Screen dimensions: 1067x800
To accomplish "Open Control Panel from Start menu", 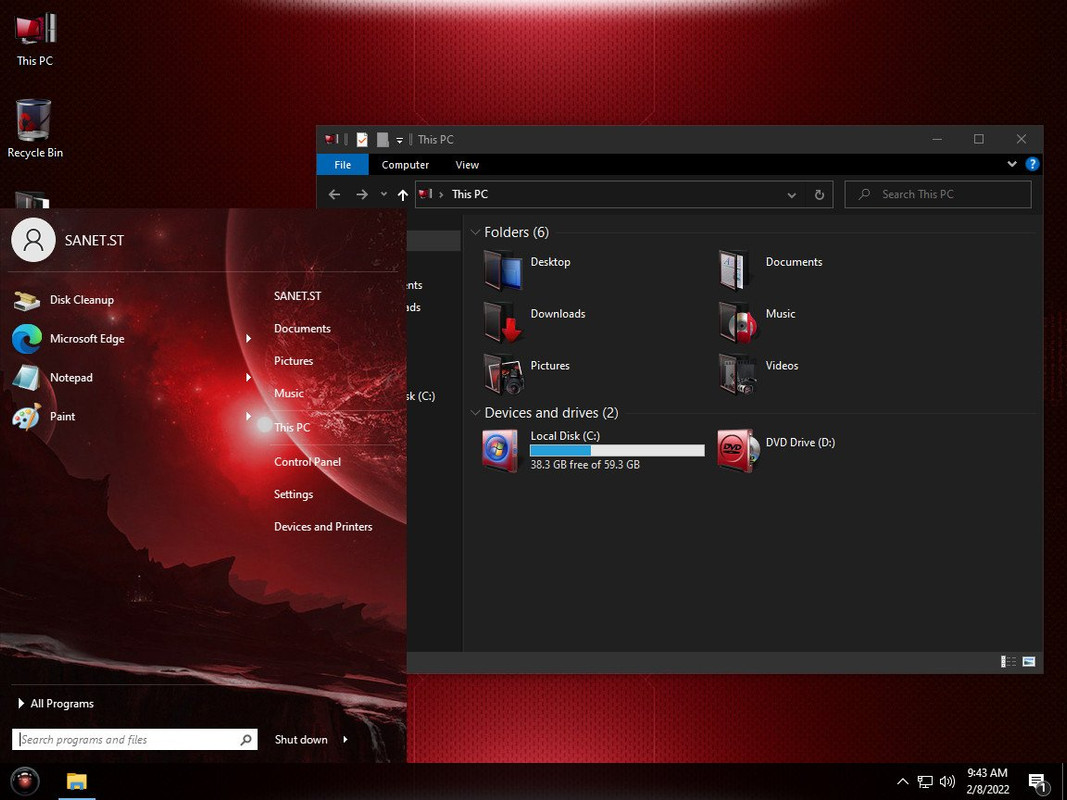I will click(x=307, y=462).
